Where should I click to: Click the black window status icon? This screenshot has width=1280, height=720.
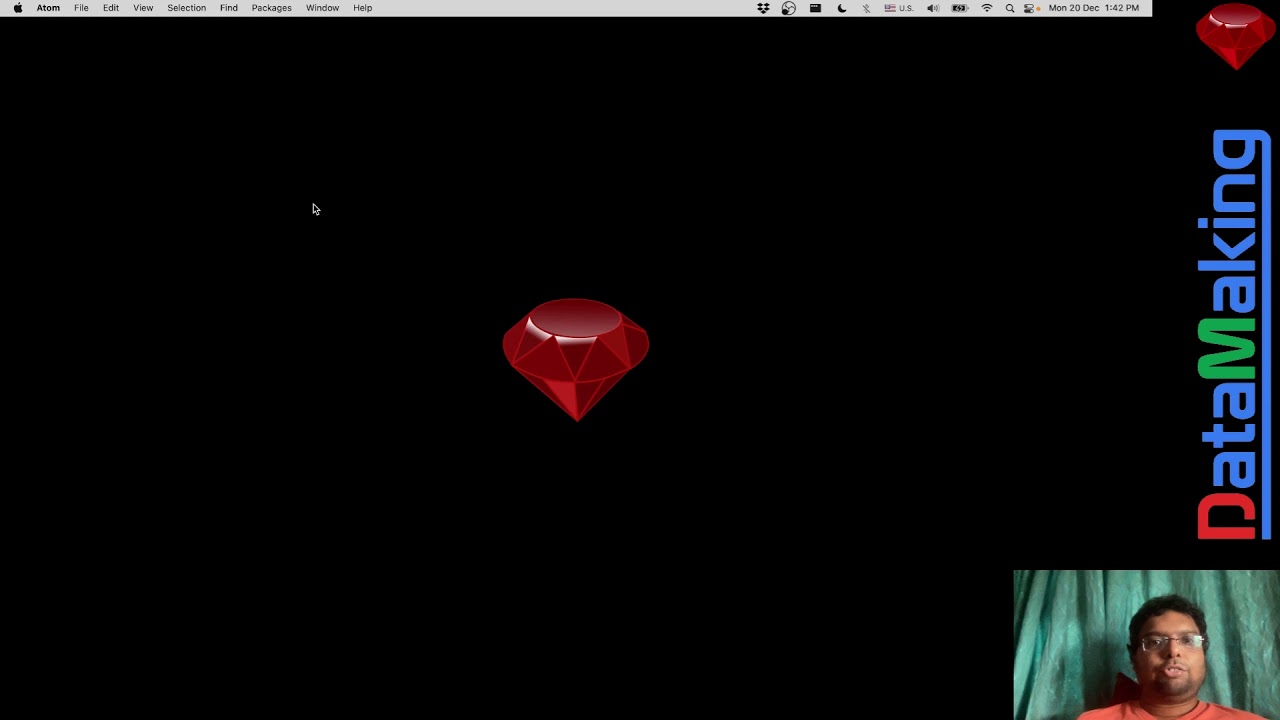tap(815, 8)
